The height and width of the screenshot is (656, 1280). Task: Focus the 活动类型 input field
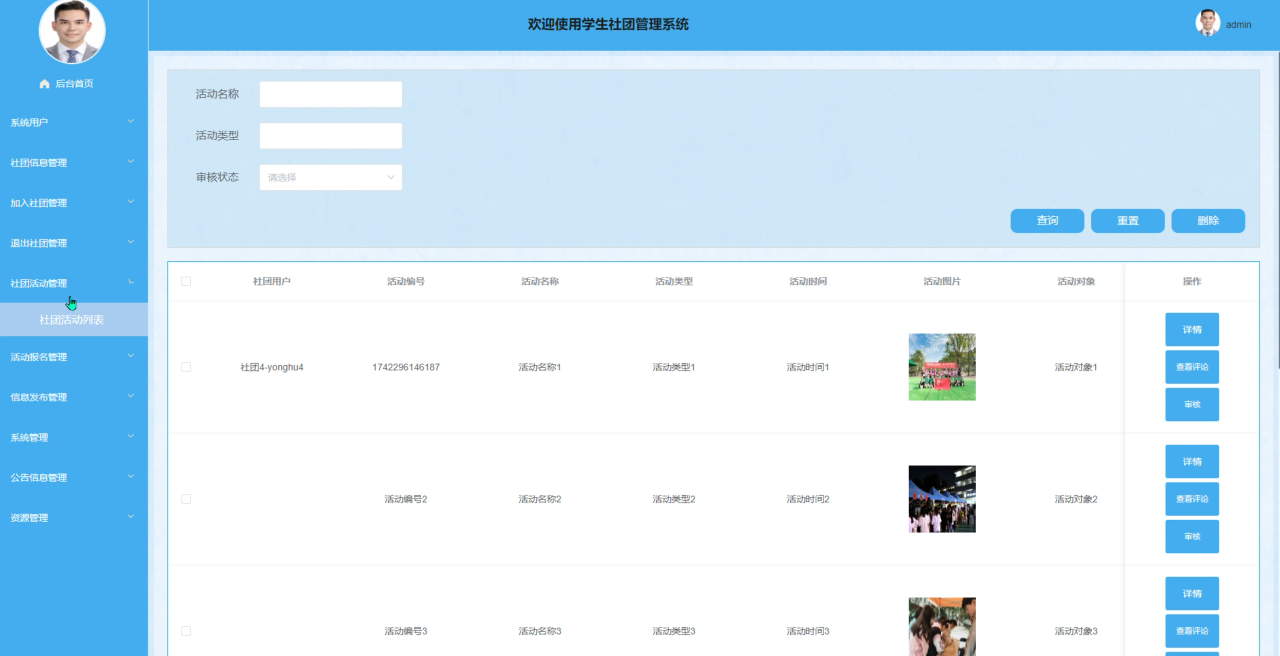pos(331,135)
